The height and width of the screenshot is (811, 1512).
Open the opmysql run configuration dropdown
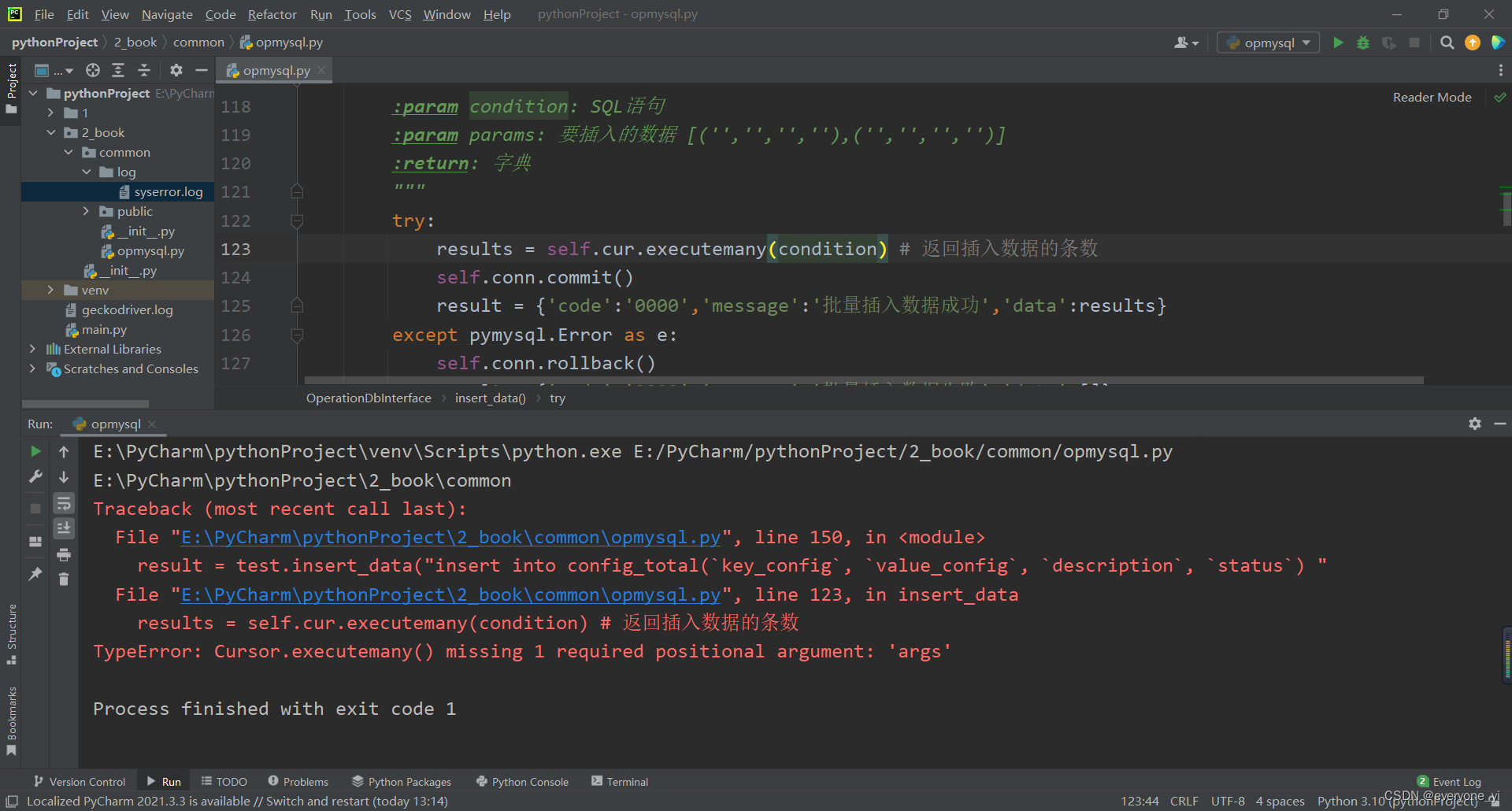click(1268, 43)
